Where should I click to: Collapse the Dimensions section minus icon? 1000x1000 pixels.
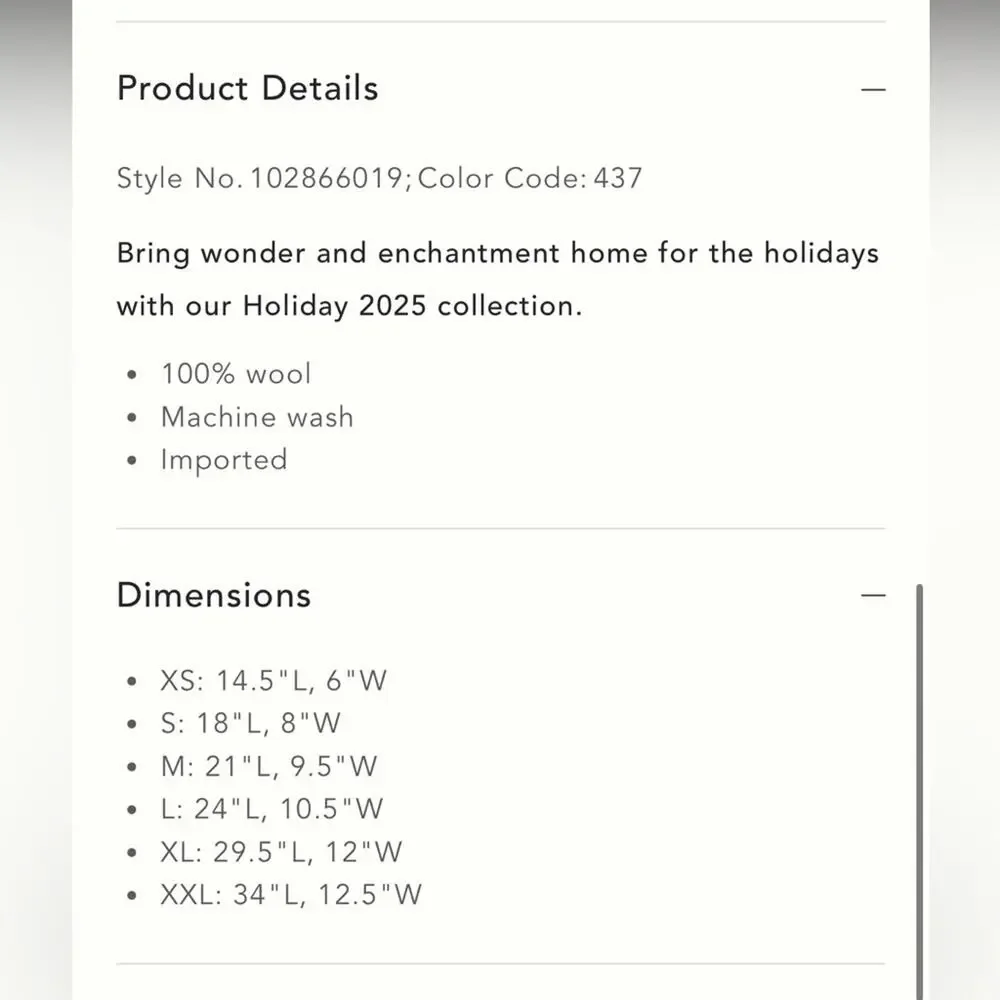873,596
